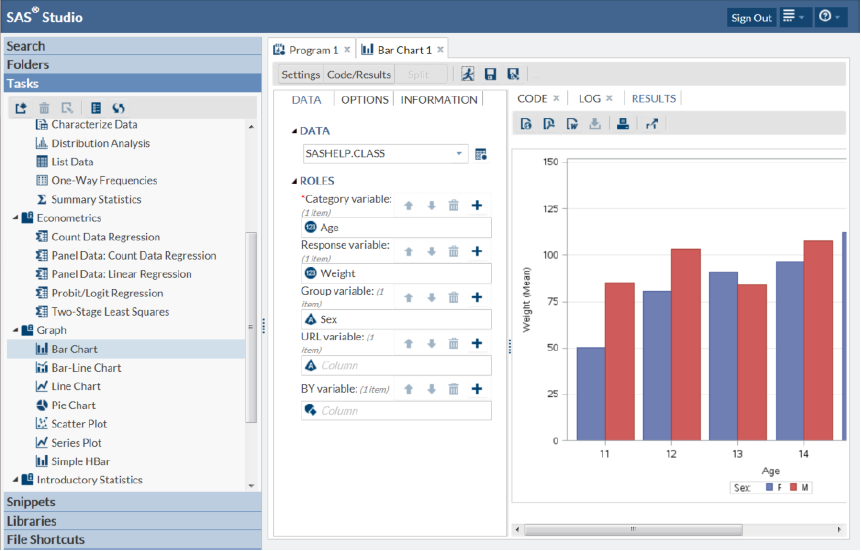
Task: Click the new task icon in Tasks toolbar
Action: (20, 108)
